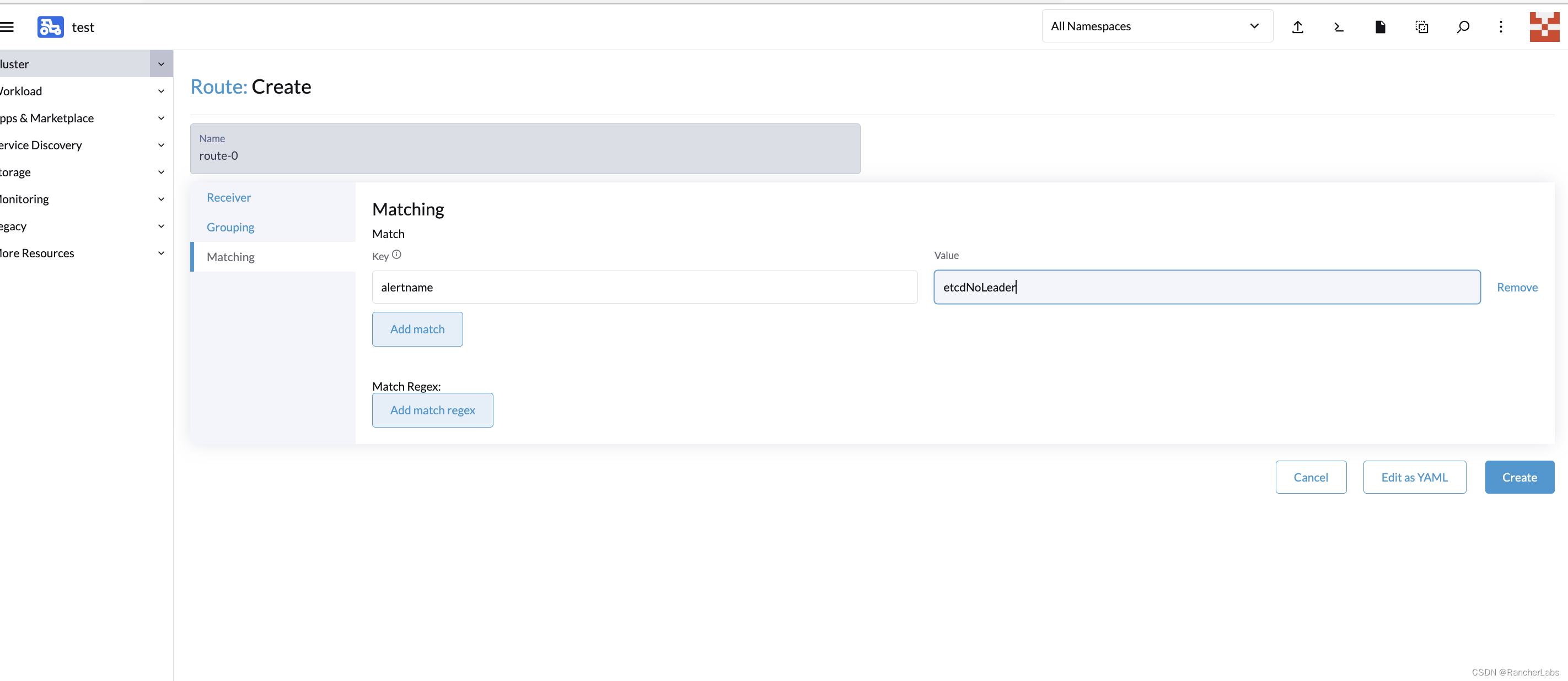1568x681 pixels.
Task: Click the Import YAML upload icon
Action: click(x=1297, y=27)
